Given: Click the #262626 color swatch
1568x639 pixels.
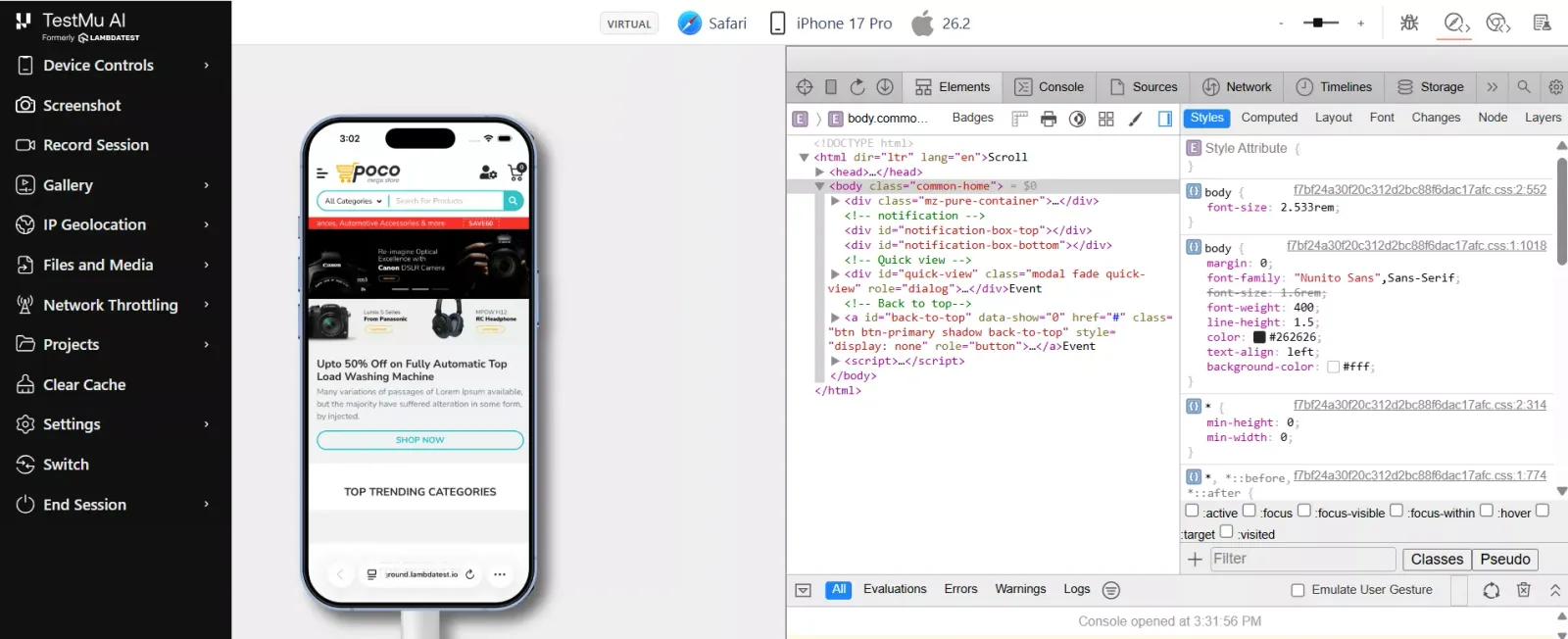Looking at the screenshot, I should click(1259, 337).
